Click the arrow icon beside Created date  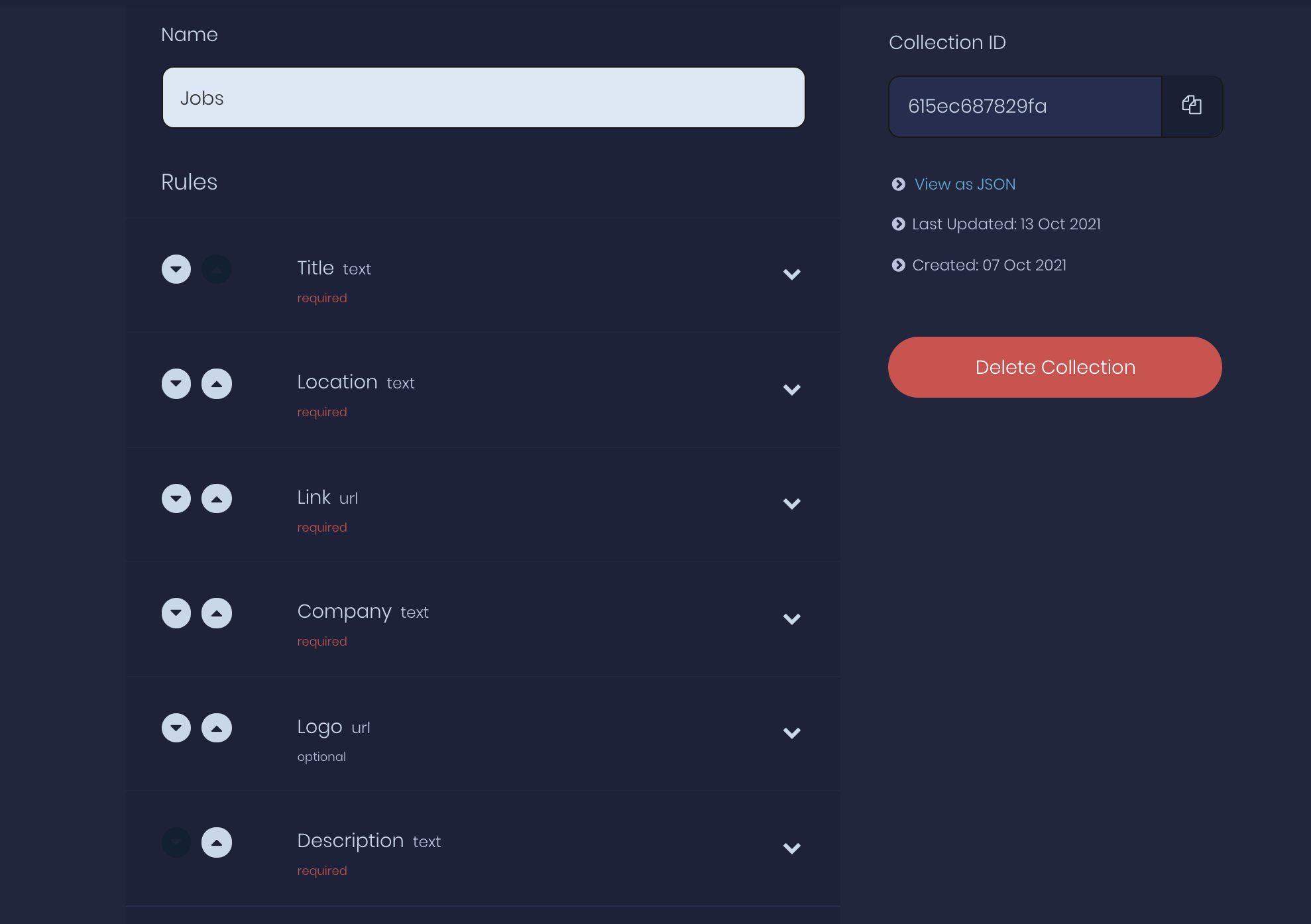point(898,265)
